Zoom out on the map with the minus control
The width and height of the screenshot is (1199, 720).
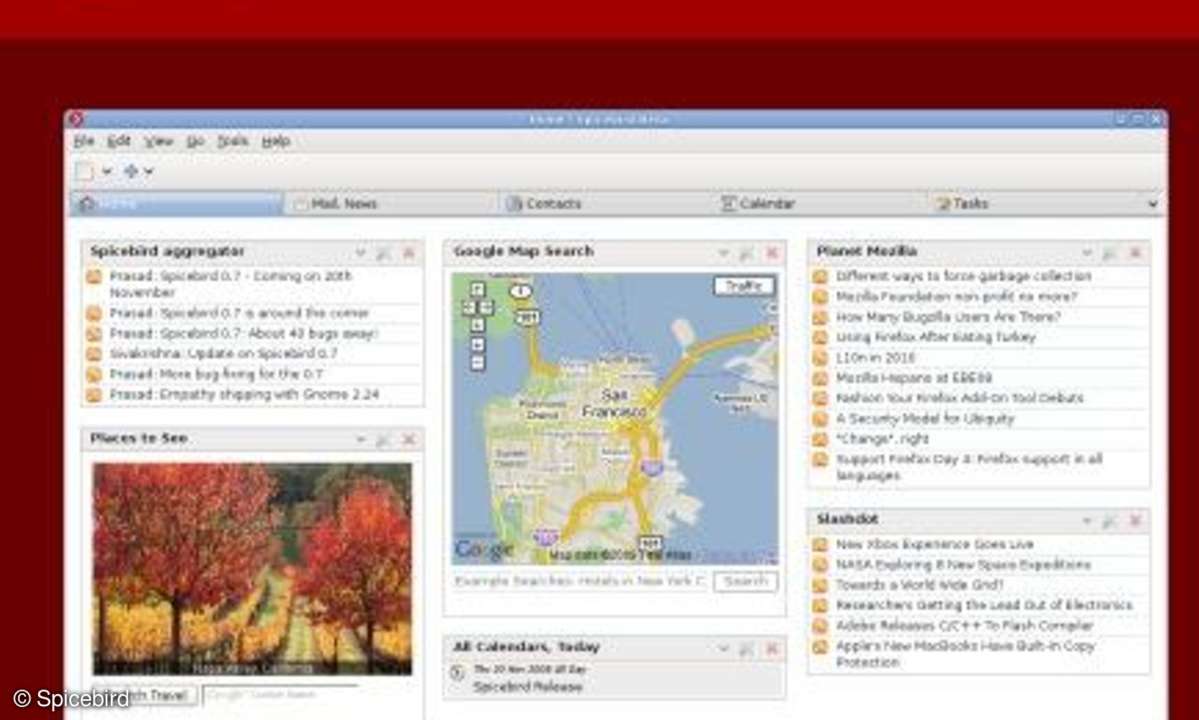pos(478,363)
